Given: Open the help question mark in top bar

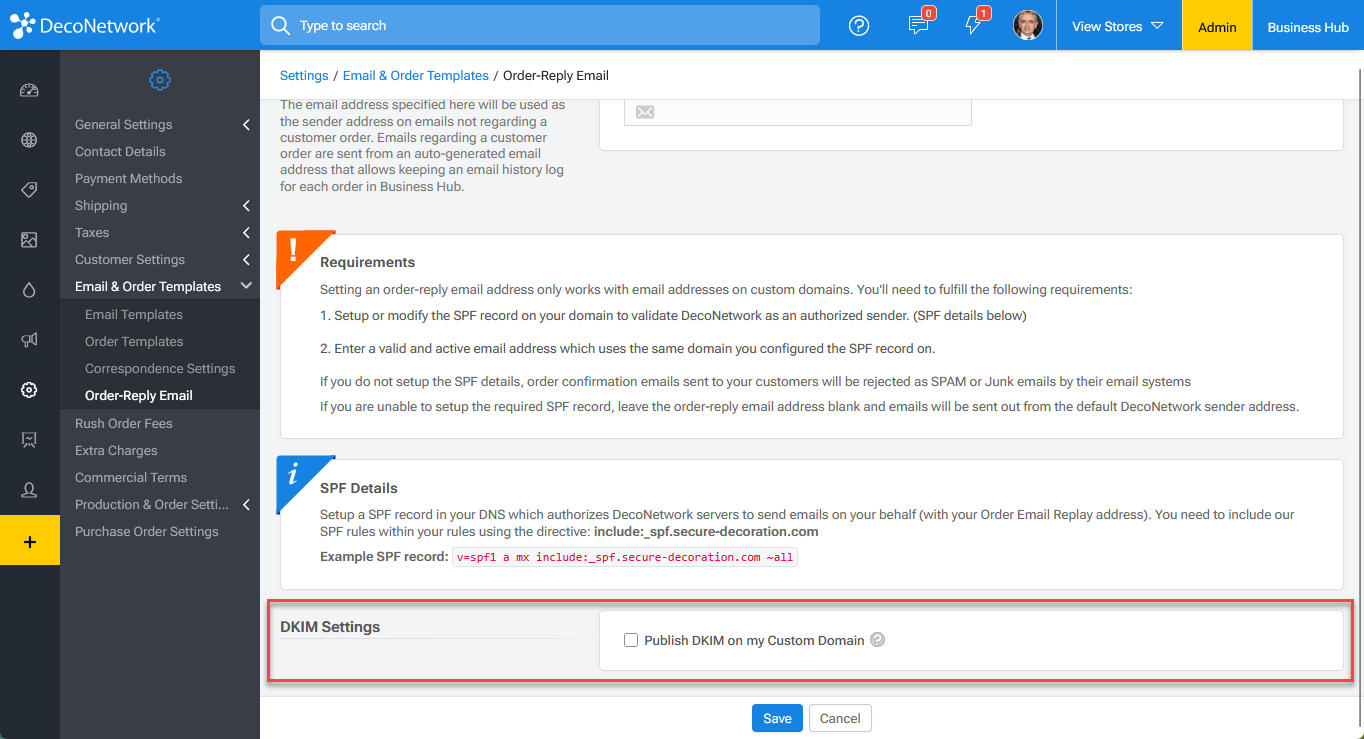Looking at the screenshot, I should click(858, 25).
